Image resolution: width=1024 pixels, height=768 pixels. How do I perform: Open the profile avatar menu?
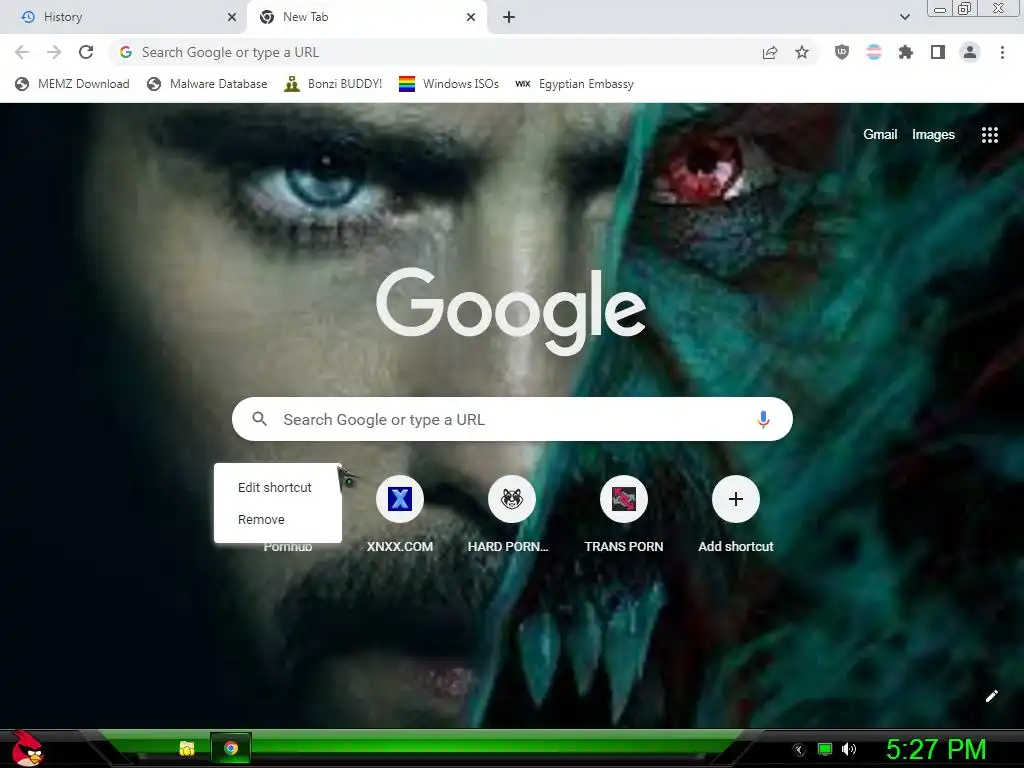coord(970,52)
